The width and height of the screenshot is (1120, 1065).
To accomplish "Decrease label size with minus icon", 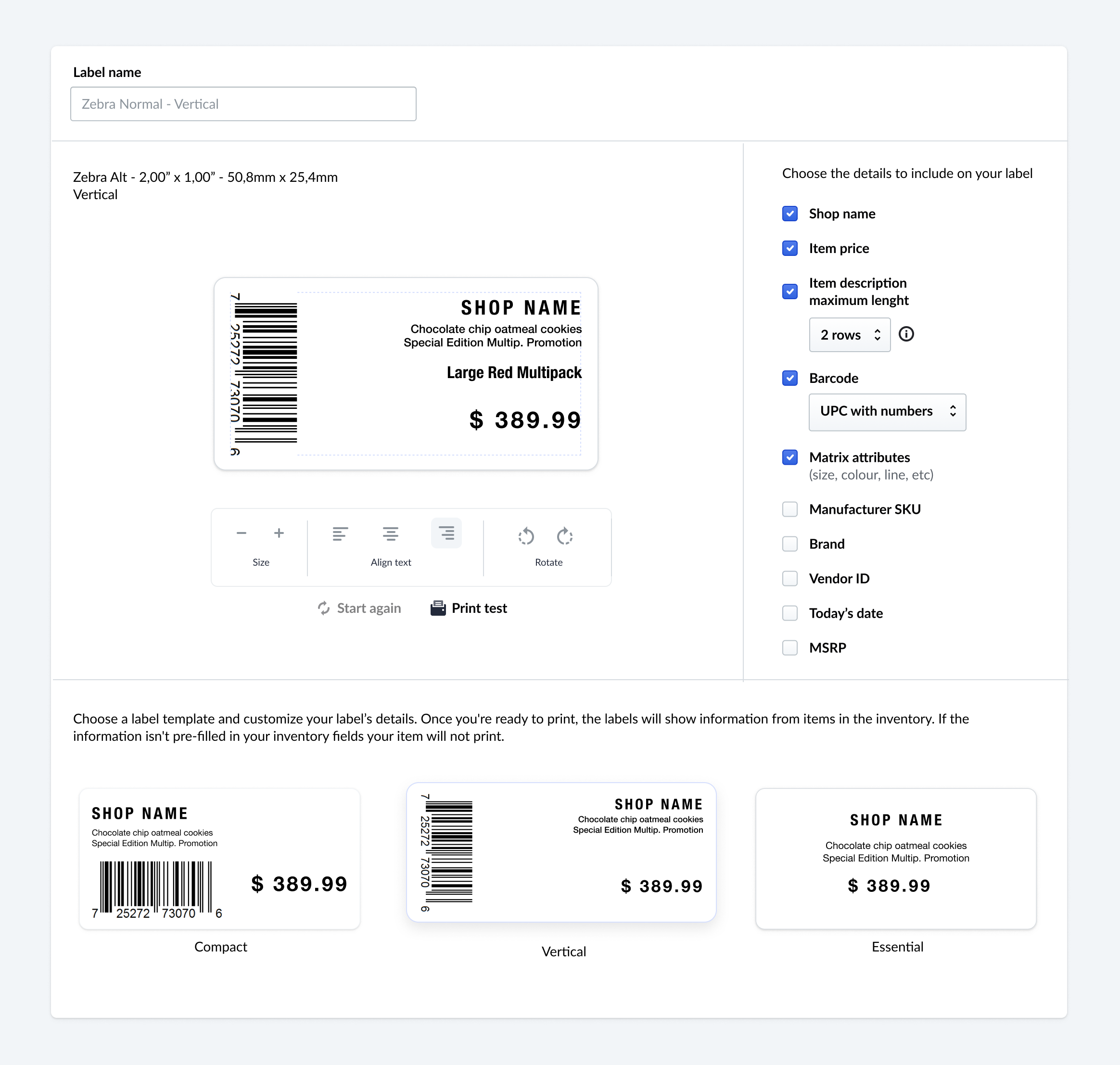I will click(x=241, y=533).
